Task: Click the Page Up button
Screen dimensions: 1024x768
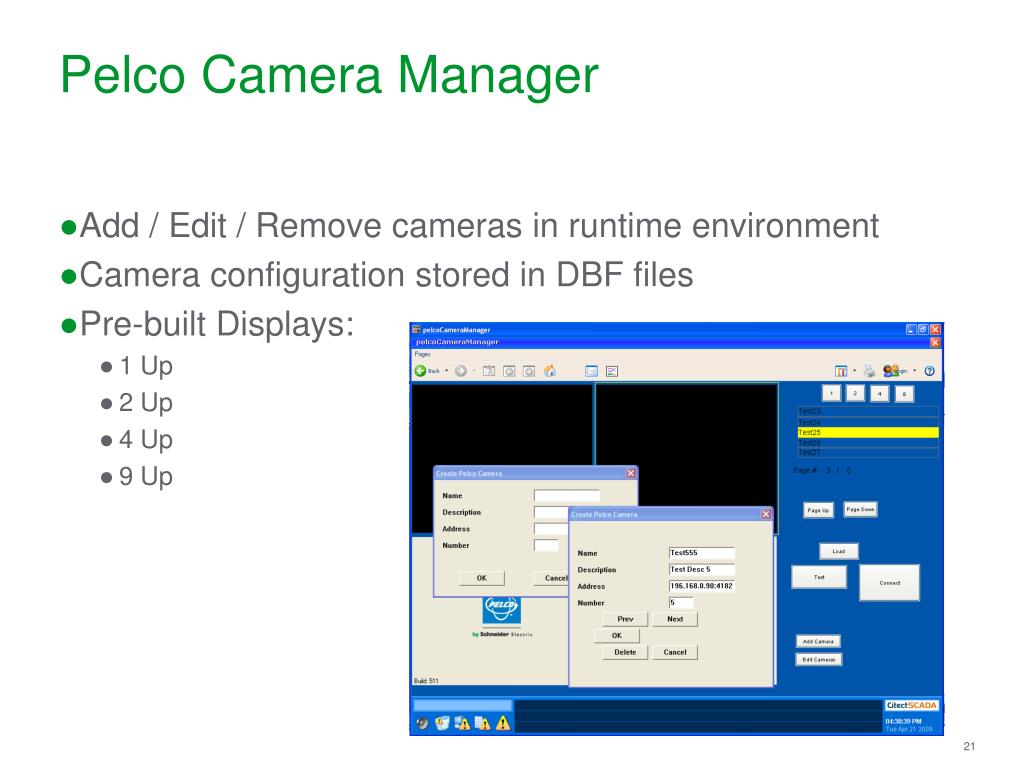Action: pos(818,510)
